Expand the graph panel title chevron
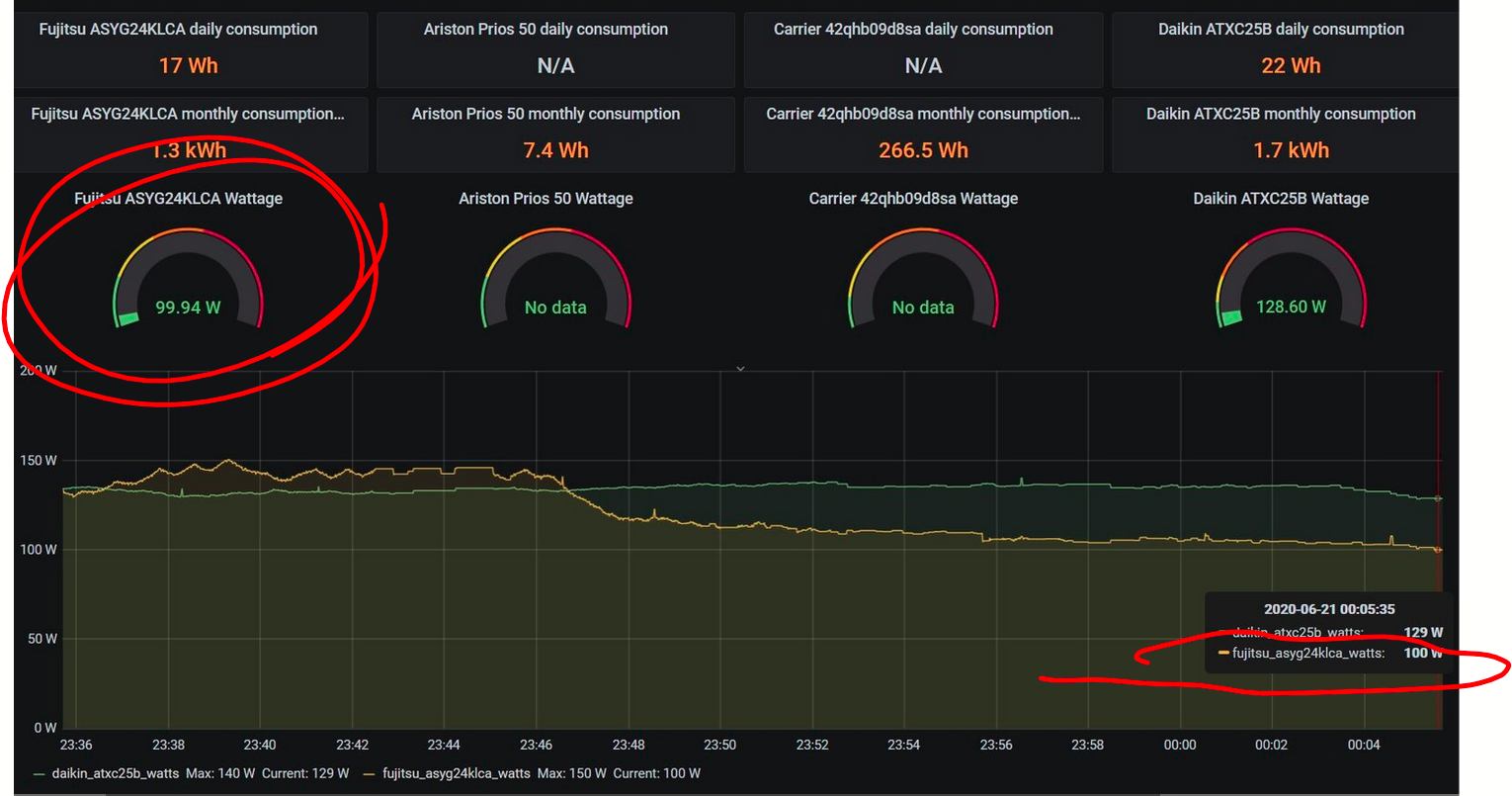 click(x=740, y=369)
